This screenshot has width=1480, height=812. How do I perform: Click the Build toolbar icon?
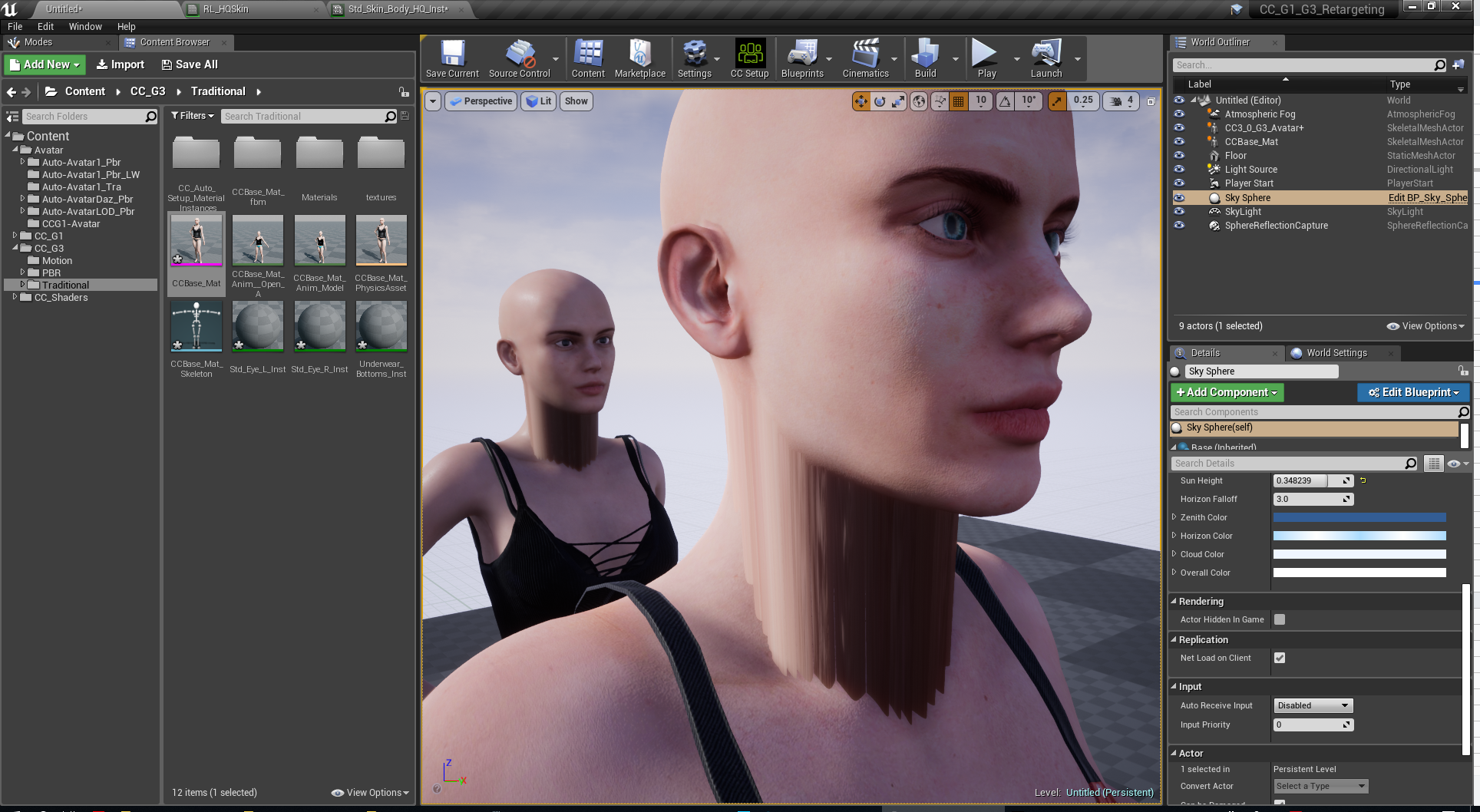tap(926, 58)
